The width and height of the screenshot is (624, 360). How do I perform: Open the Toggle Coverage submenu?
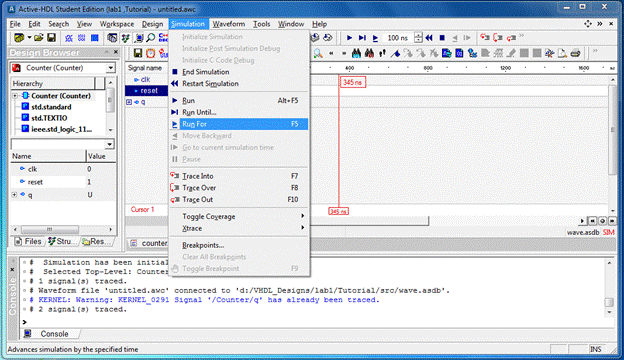tap(240, 216)
